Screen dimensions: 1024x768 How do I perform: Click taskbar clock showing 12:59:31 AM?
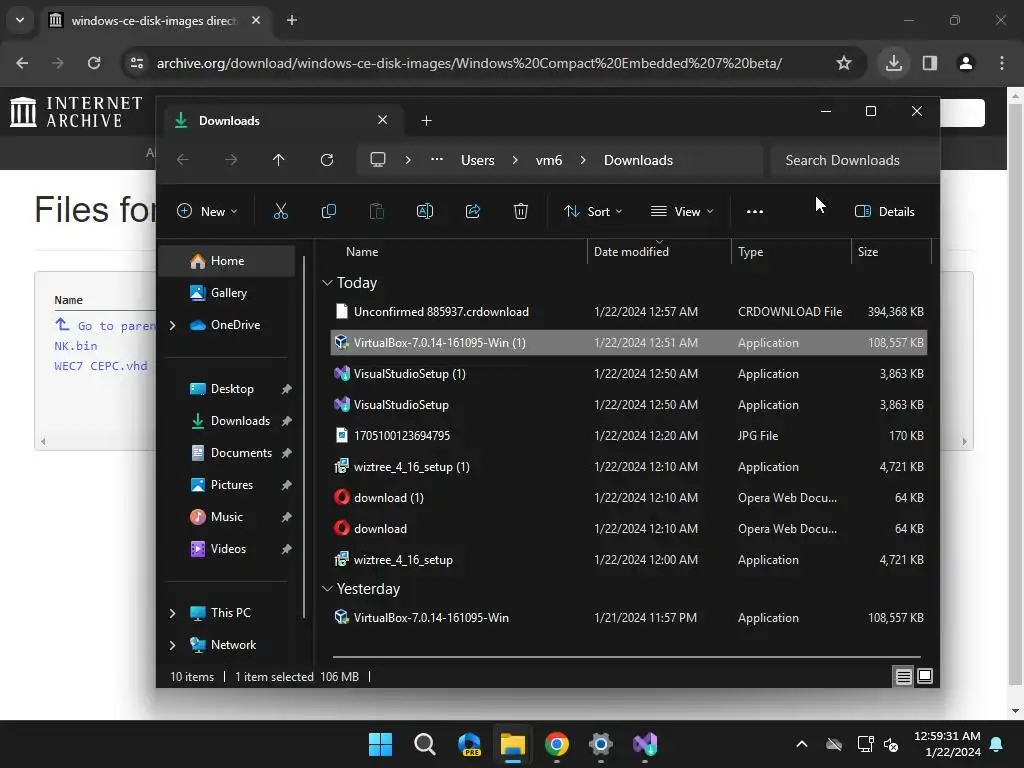tap(947, 744)
